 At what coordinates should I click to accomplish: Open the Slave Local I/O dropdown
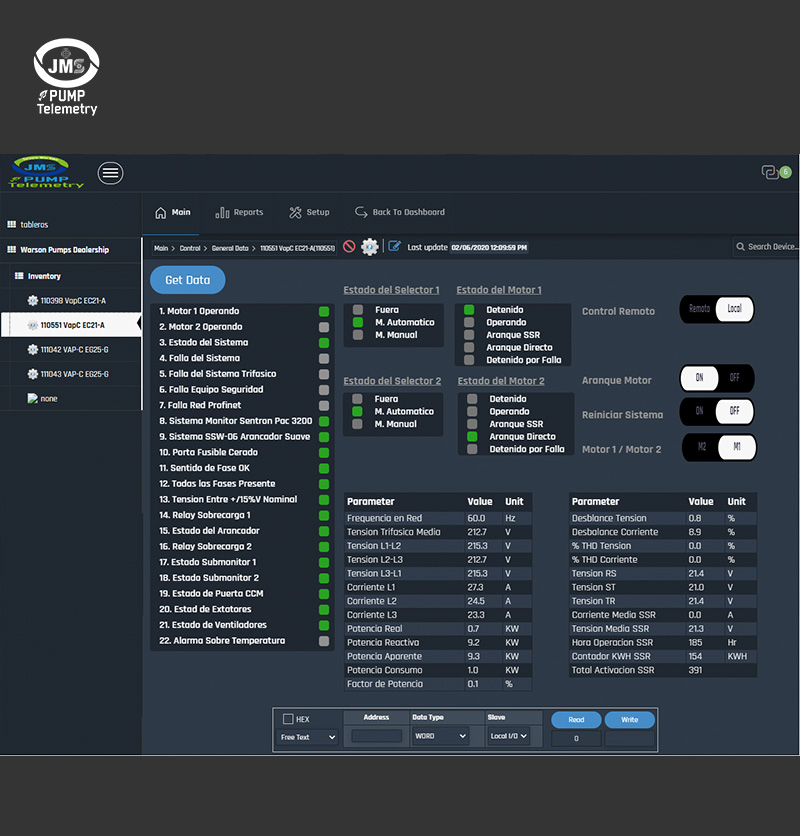pos(509,736)
